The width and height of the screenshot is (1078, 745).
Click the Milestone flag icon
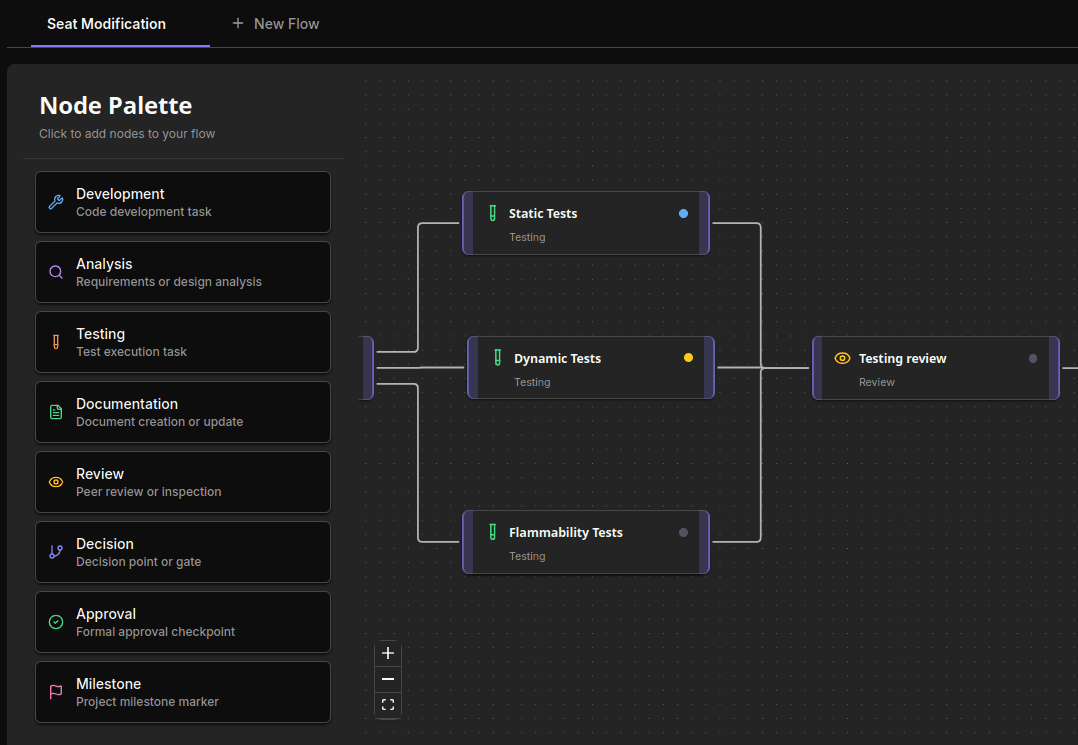(x=55, y=691)
